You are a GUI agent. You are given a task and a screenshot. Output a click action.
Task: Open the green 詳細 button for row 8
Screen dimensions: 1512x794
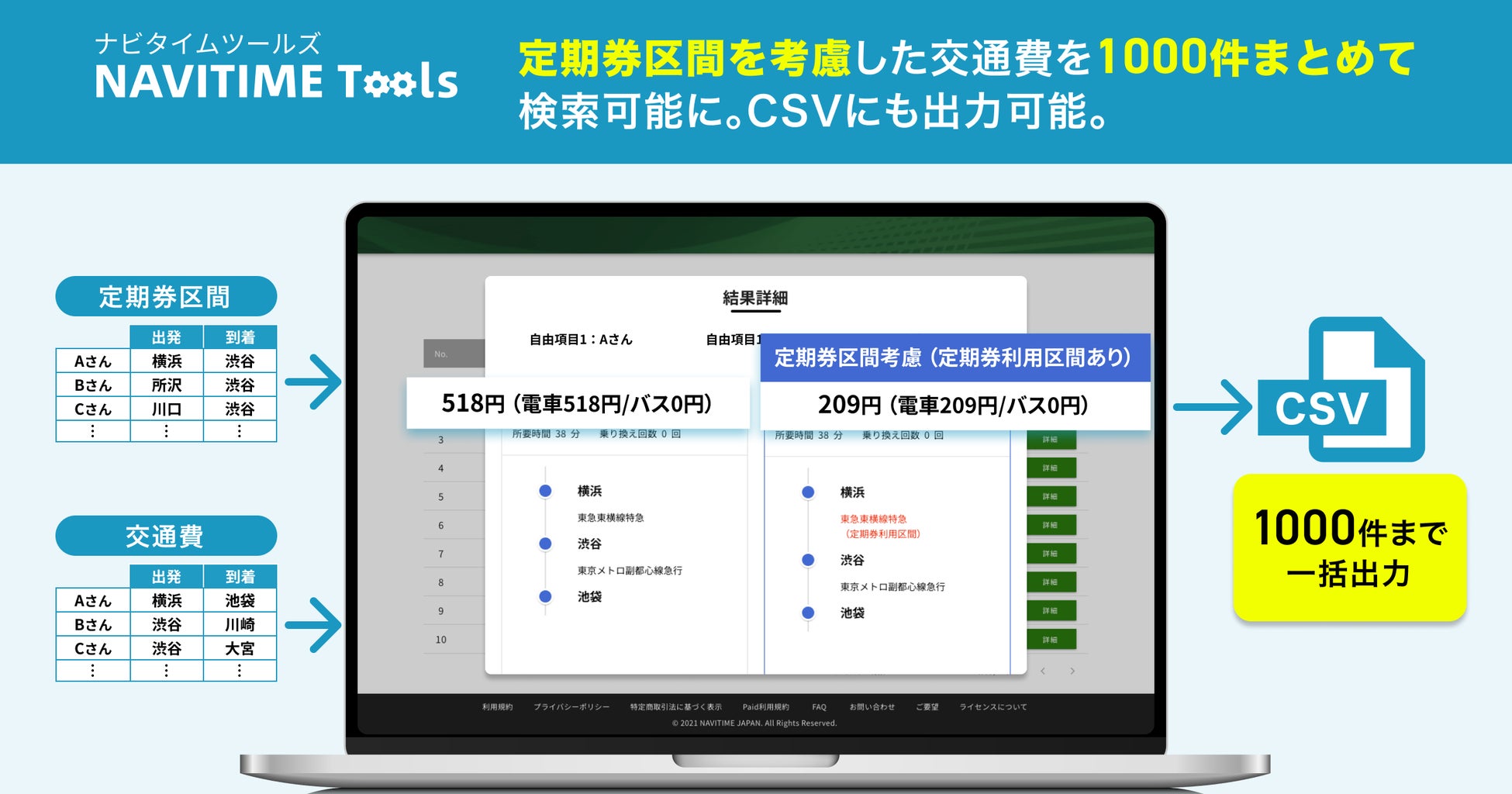(1051, 582)
